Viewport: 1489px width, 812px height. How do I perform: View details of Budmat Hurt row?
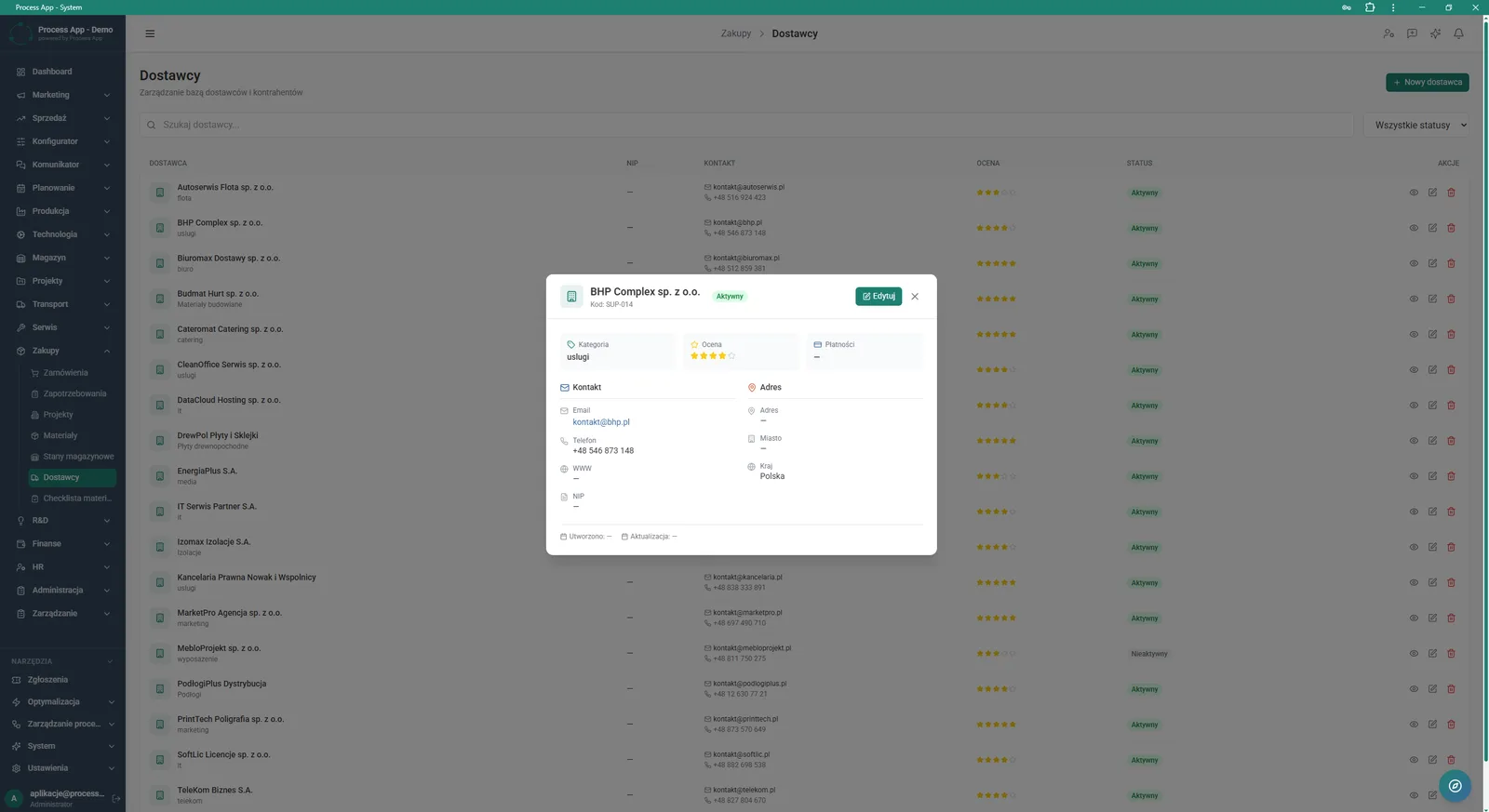coord(1414,299)
